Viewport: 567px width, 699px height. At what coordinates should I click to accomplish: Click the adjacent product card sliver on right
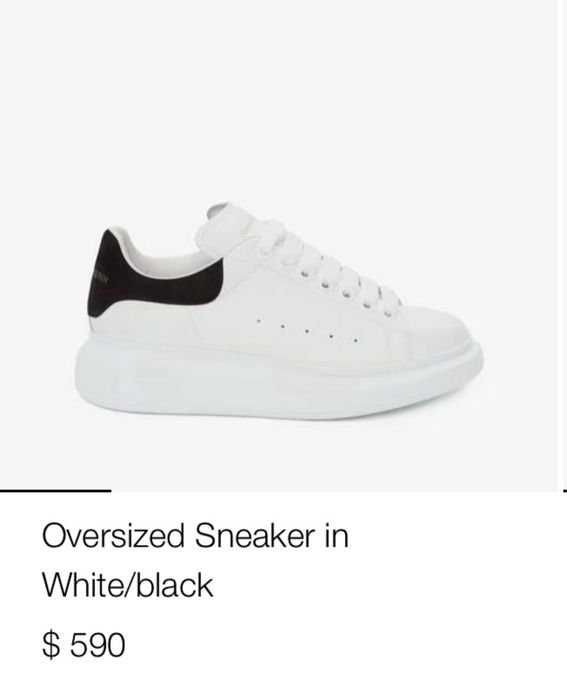tap(563, 245)
